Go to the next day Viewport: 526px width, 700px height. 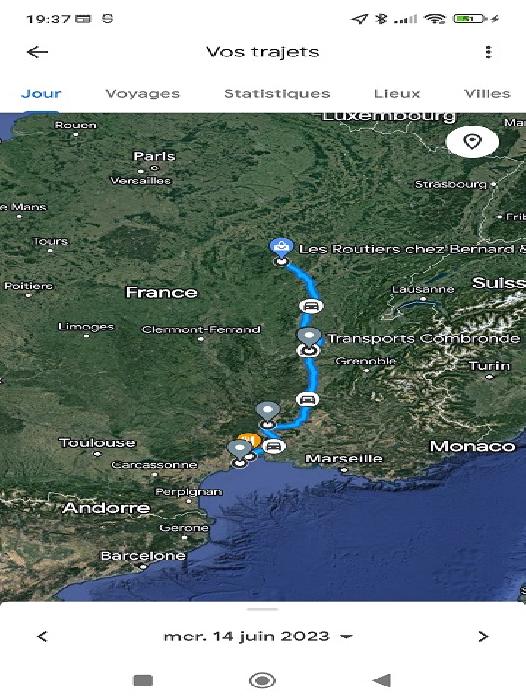pos(483,636)
